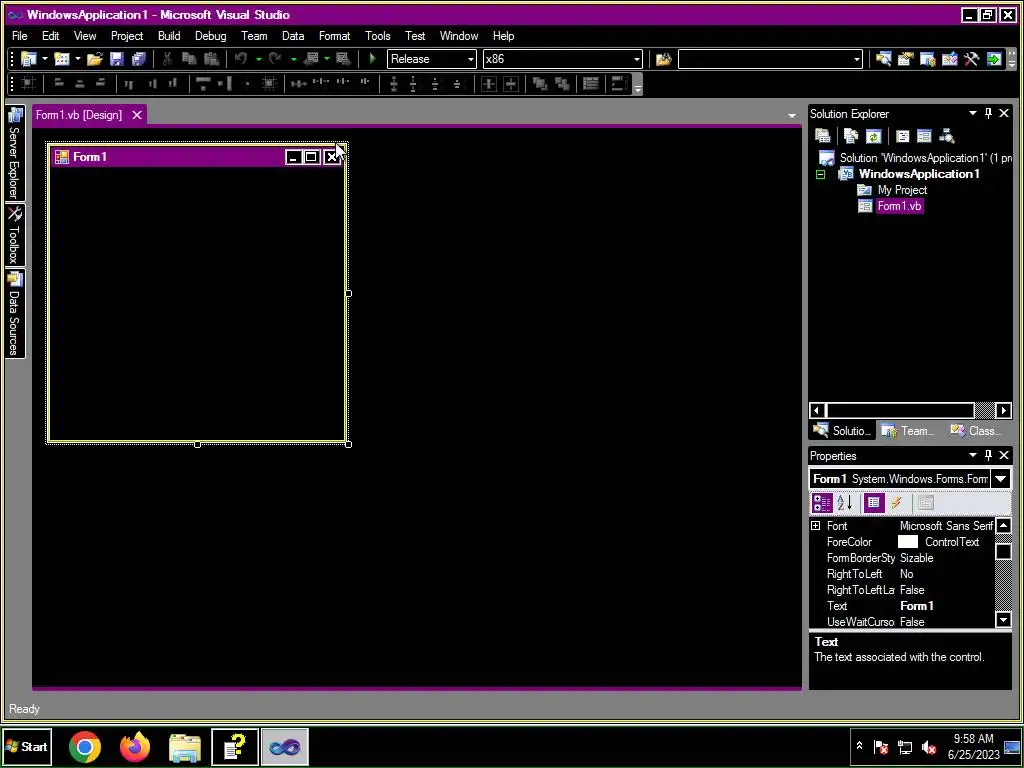Select Form1.vb in Solution Explorer
Viewport: 1024px width, 768px height.
coord(899,206)
